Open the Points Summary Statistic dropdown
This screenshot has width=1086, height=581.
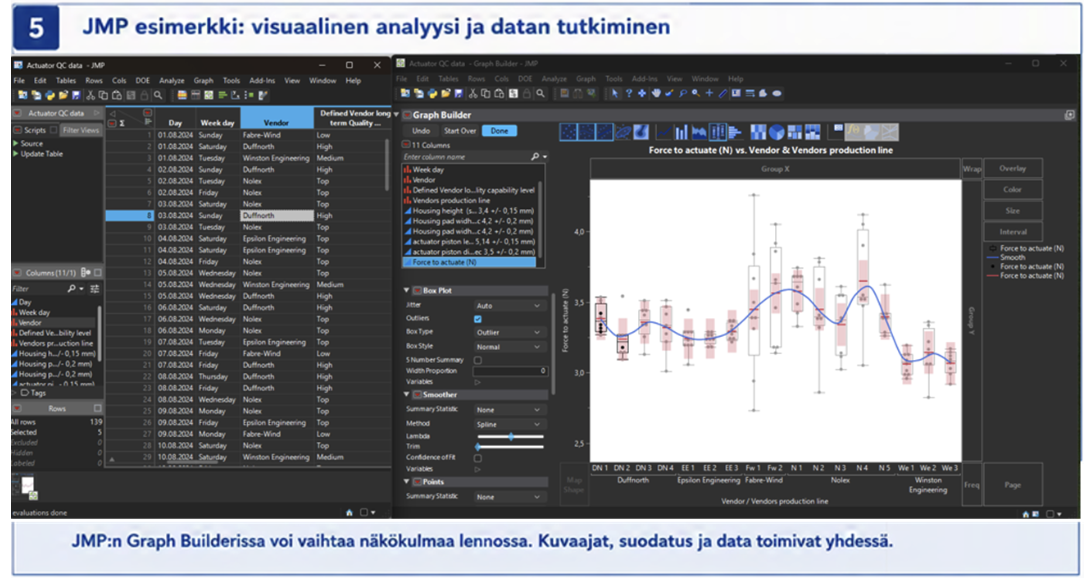coord(508,497)
